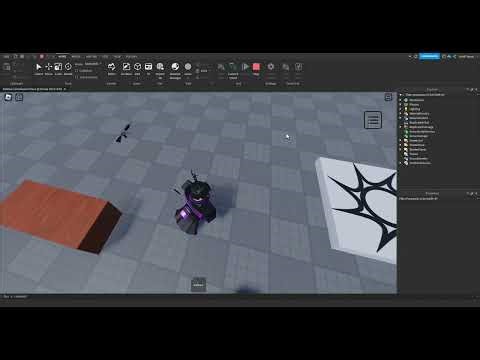Open the Toolbox panel
This screenshot has width=480, height=360.
(x=126, y=68)
